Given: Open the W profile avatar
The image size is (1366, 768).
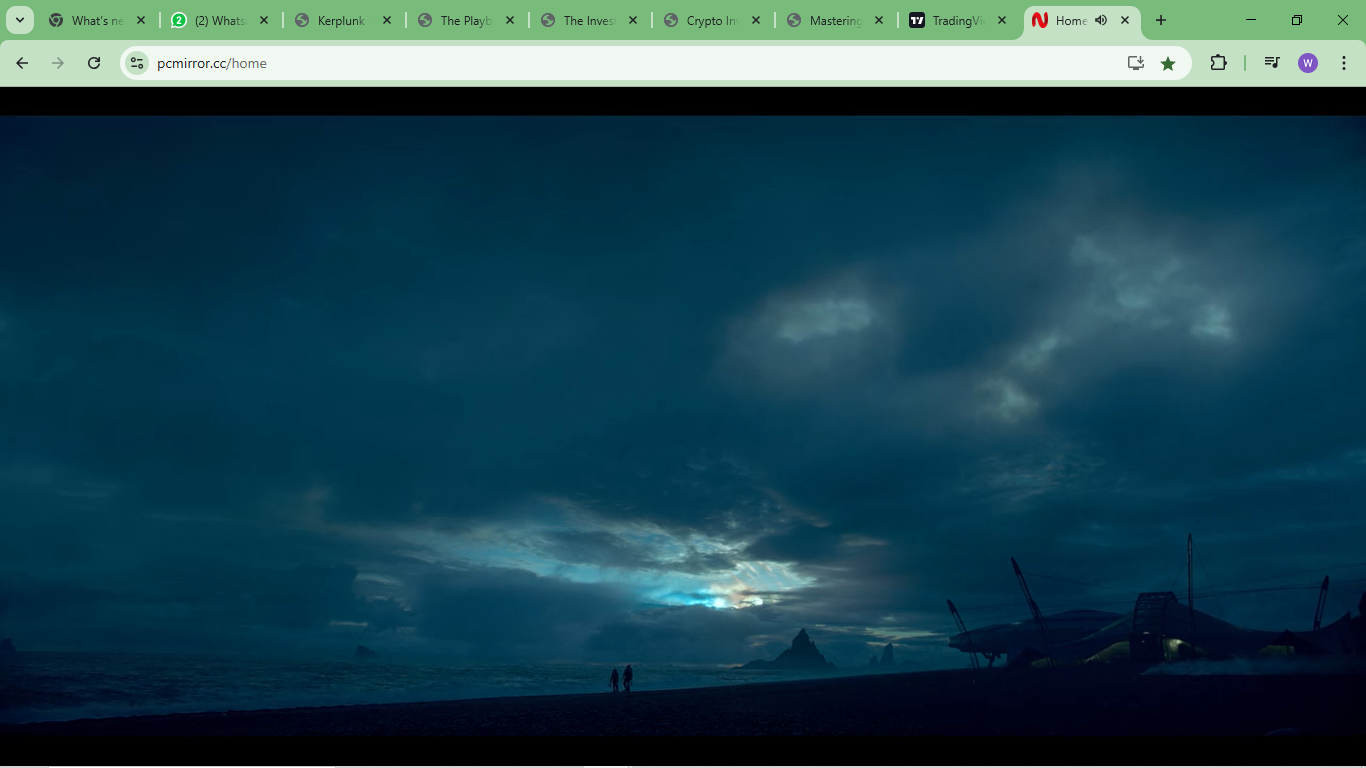Looking at the screenshot, I should pos(1308,63).
